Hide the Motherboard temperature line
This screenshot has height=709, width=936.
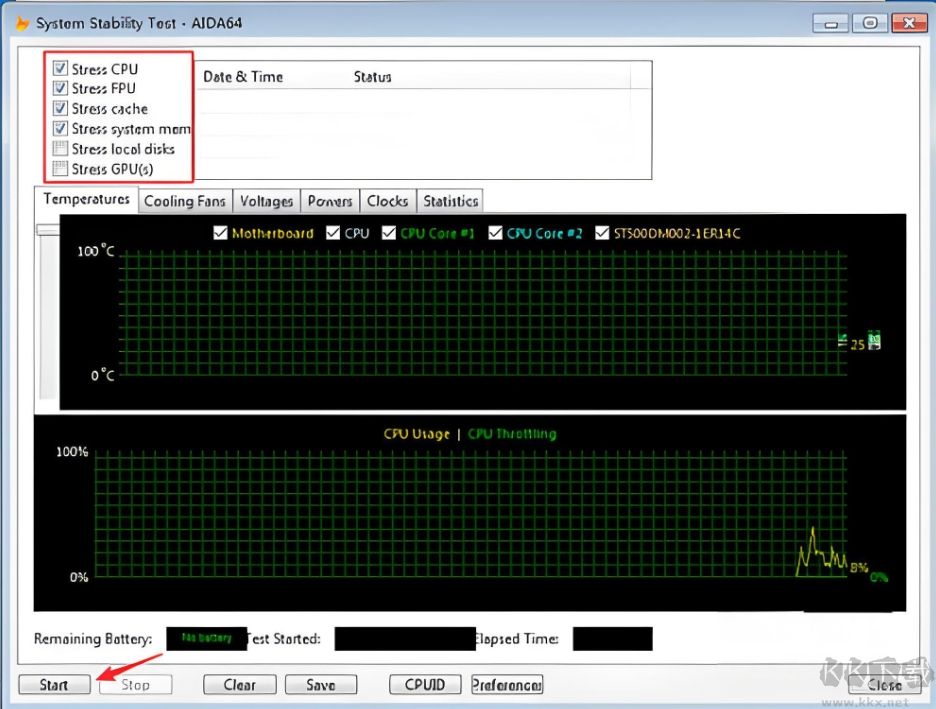221,233
